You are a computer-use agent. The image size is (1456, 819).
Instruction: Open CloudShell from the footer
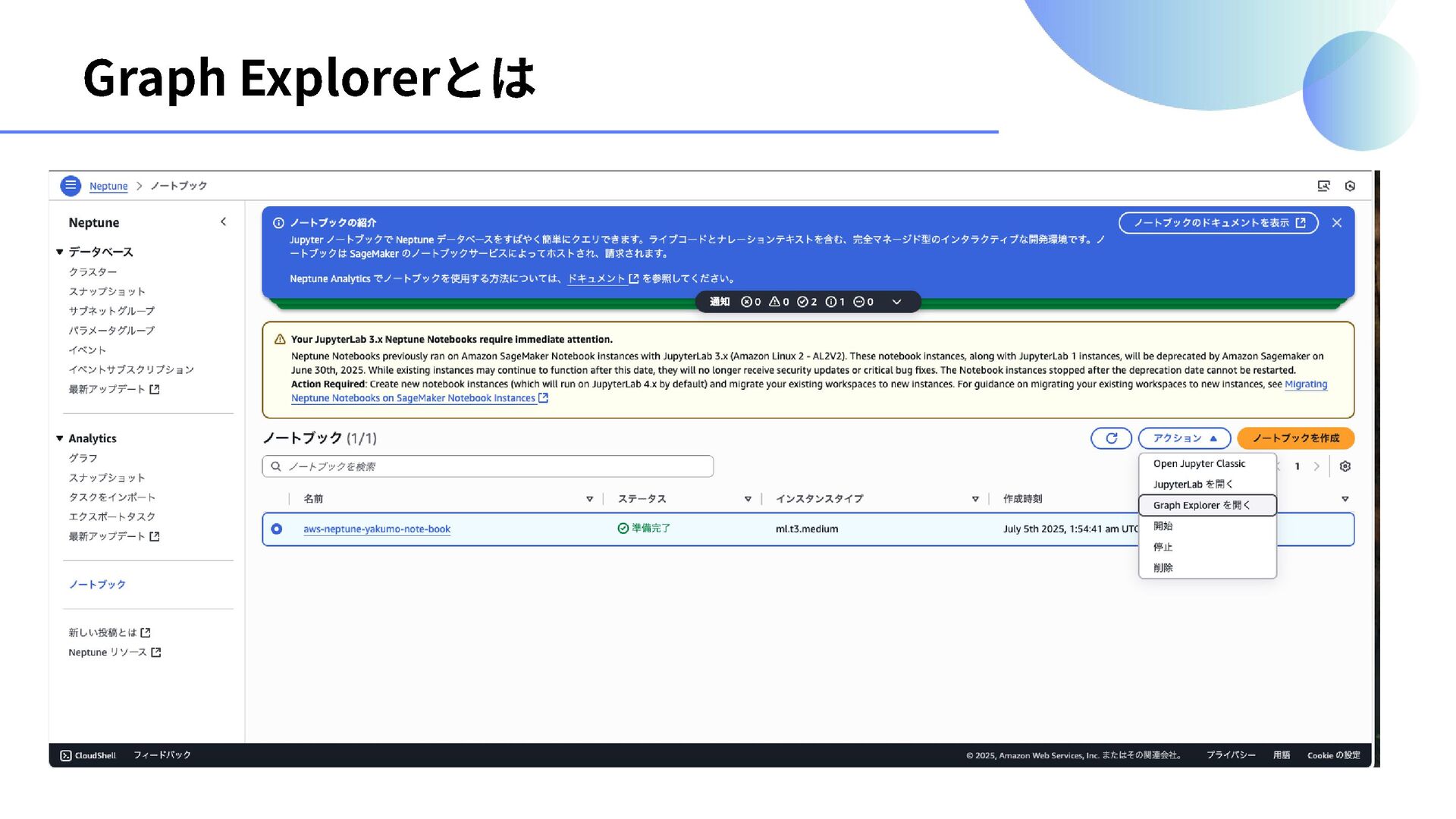(88, 755)
